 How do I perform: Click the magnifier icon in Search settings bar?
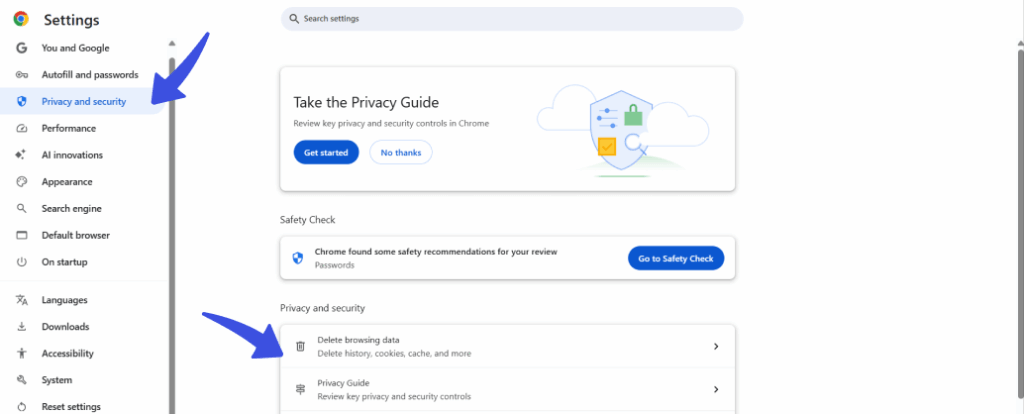click(x=294, y=19)
